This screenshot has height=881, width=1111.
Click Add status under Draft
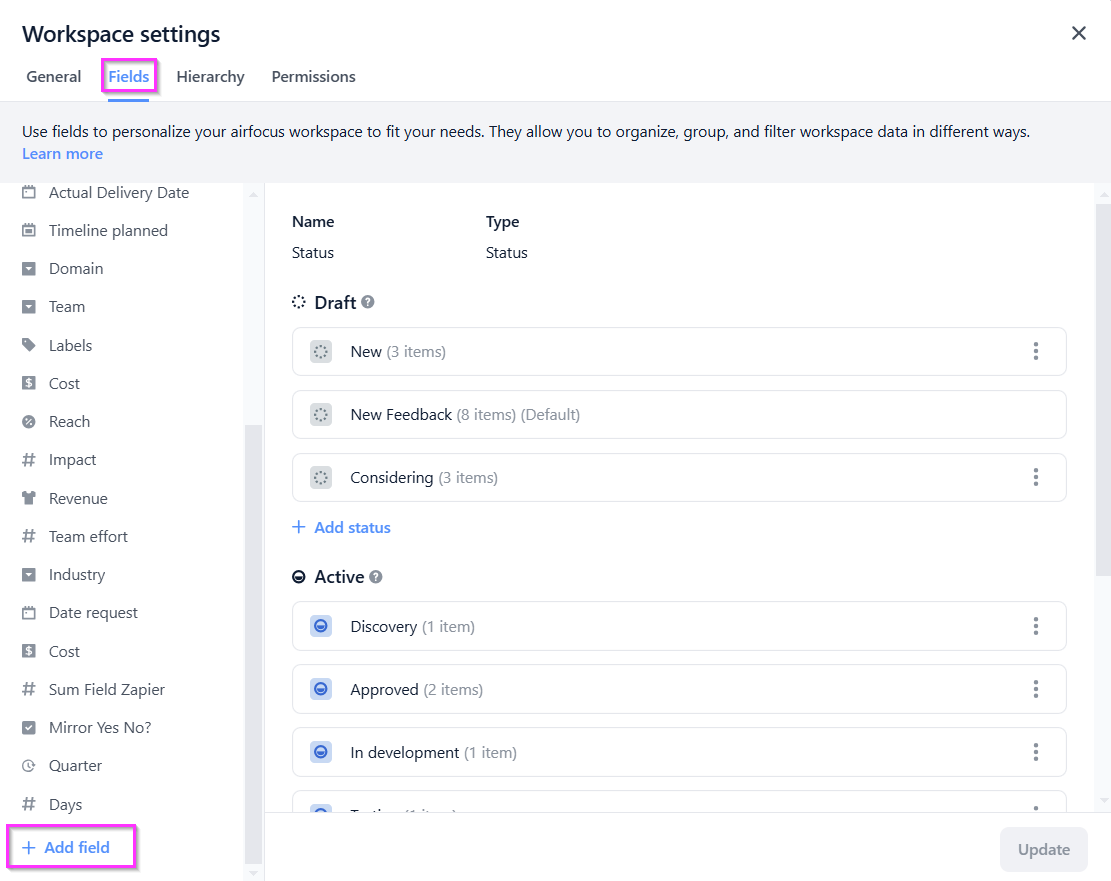click(342, 527)
